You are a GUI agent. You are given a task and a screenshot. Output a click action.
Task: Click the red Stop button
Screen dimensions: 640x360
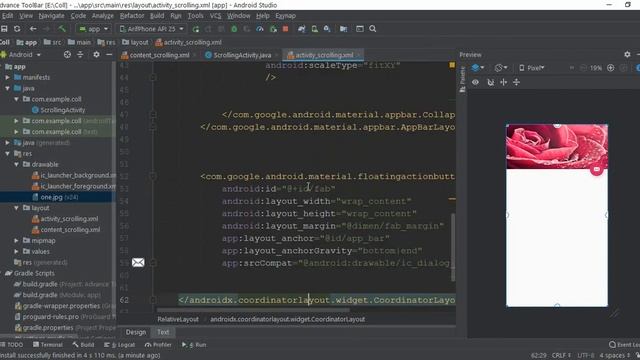click(286, 29)
